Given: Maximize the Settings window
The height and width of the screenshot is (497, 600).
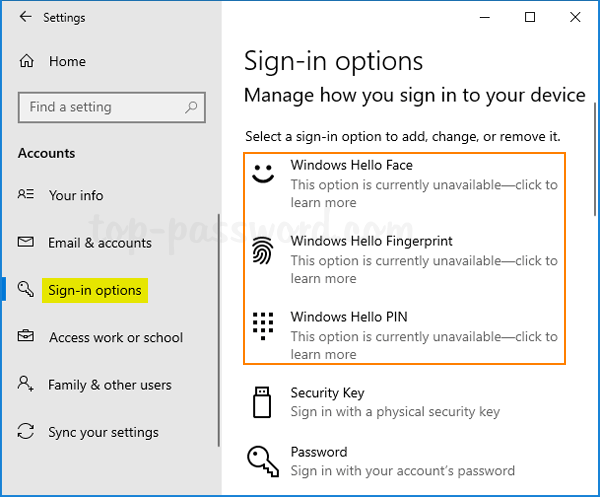Looking at the screenshot, I should (x=530, y=17).
